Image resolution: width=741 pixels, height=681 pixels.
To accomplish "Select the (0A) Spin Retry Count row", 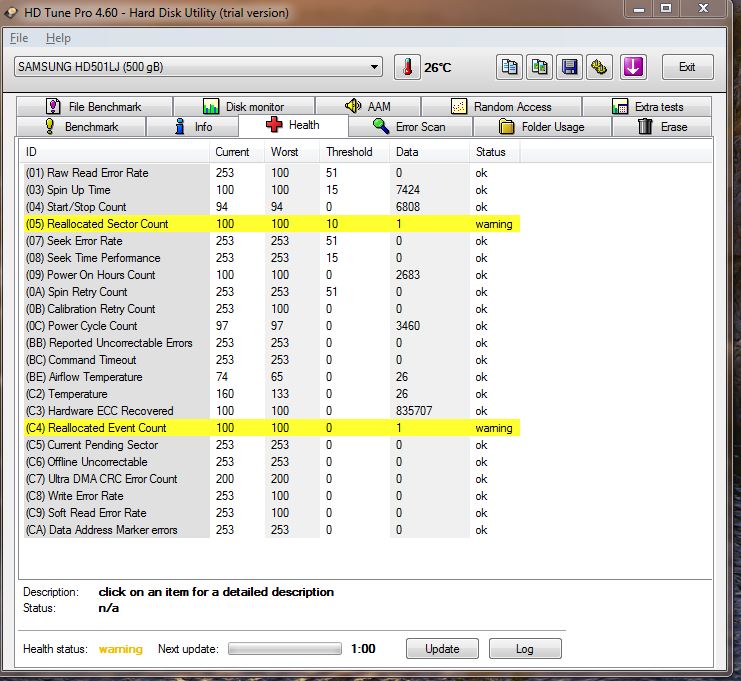I will point(272,292).
